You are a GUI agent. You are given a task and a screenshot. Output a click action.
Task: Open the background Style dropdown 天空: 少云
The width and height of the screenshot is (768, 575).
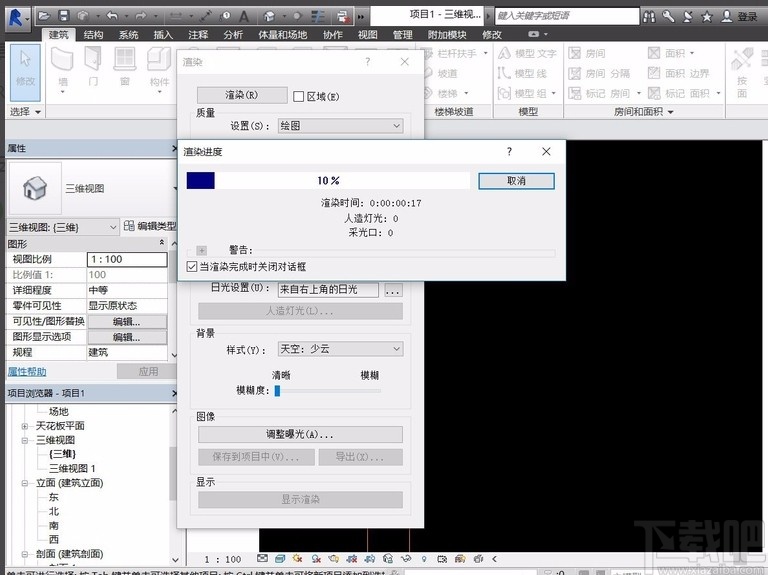tap(340, 349)
